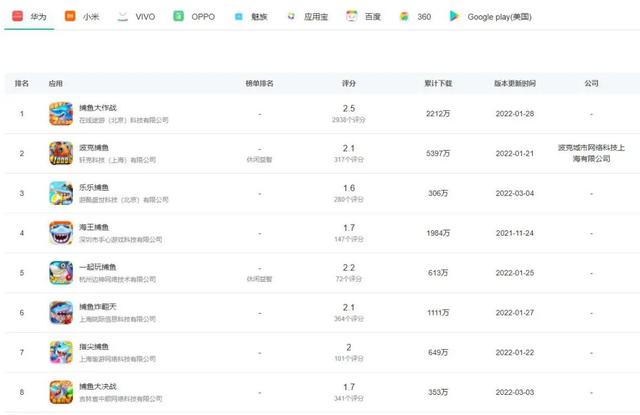Open the 乐乐捕鱼 app icon
The height and width of the screenshot is (415, 640).
click(61, 193)
